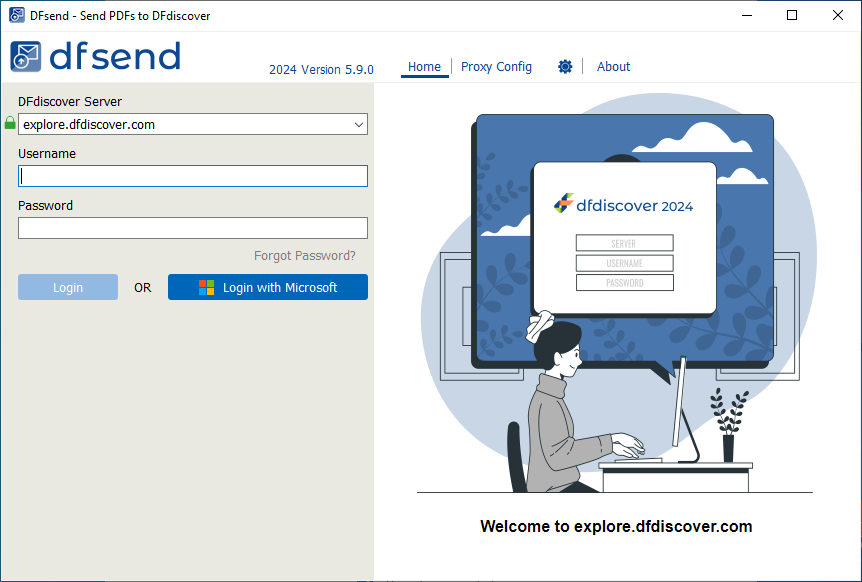Click the dfsend envelope logo icon

point(25,56)
